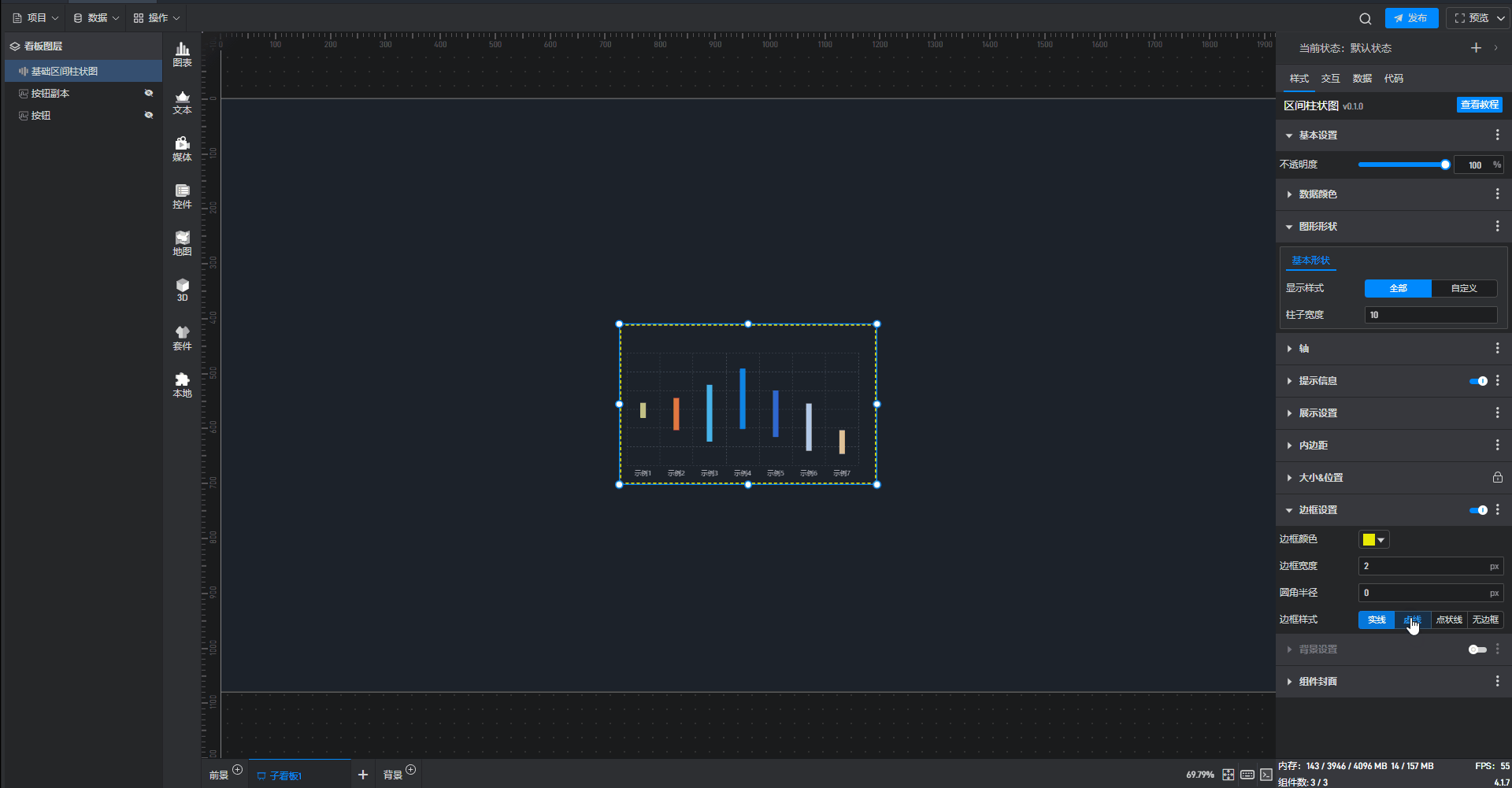Open the 文本 text components panel
1512x788 pixels.
[182, 102]
